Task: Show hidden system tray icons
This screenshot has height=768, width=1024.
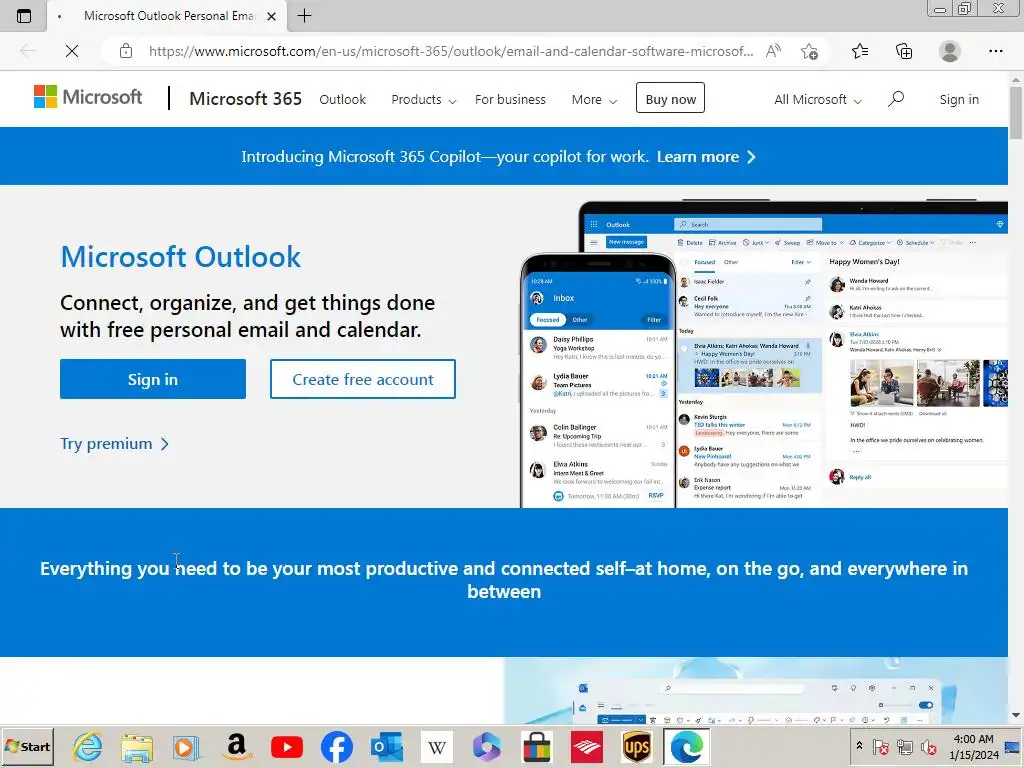Action: coord(859,746)
